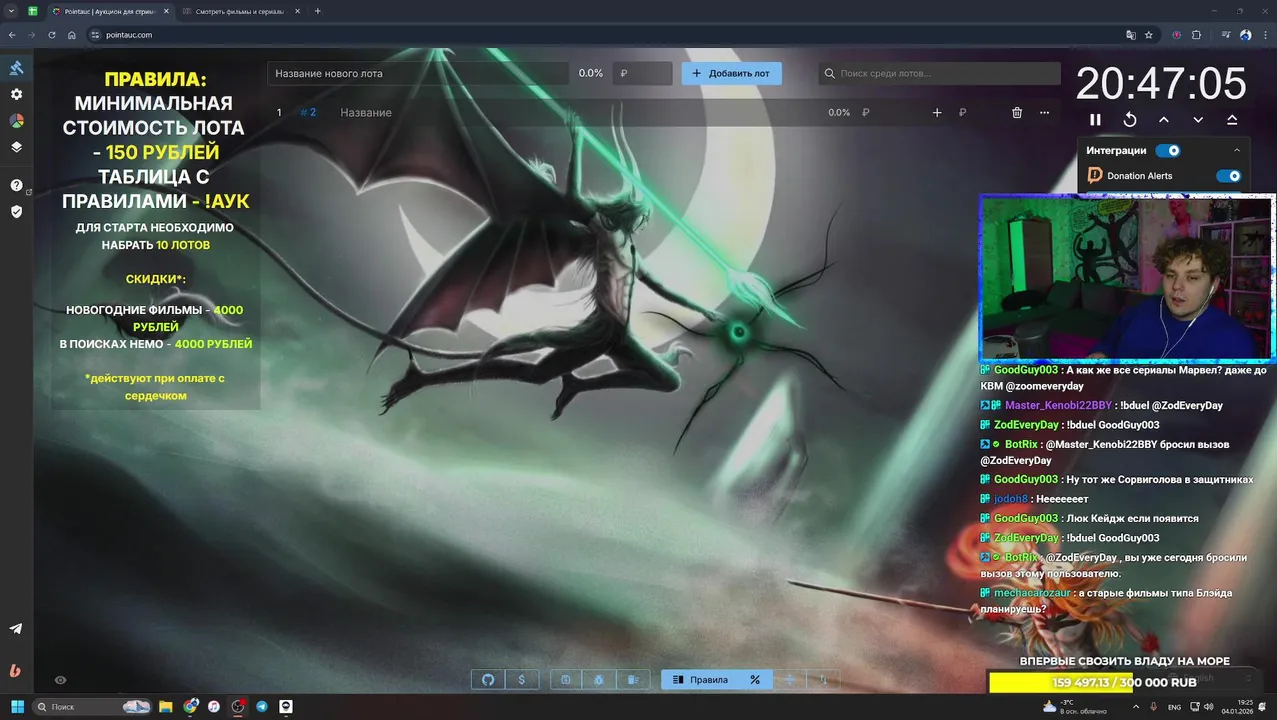Image resolution: width=1277 pixels, height=720 pixels.
Task: Open the layers icon in left sidebar
Action: (x=16, y=147)
